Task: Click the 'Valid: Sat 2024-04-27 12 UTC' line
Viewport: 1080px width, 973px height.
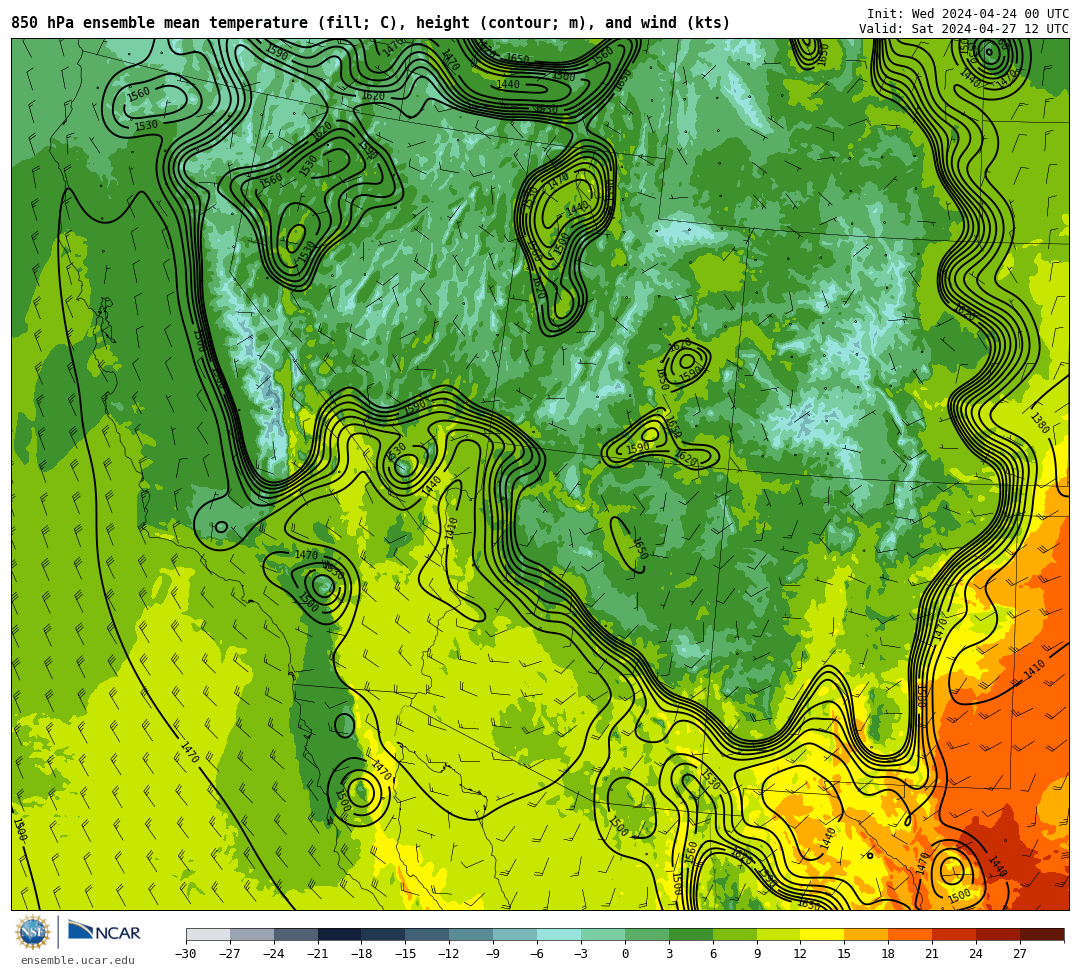Action: point(964,29)
